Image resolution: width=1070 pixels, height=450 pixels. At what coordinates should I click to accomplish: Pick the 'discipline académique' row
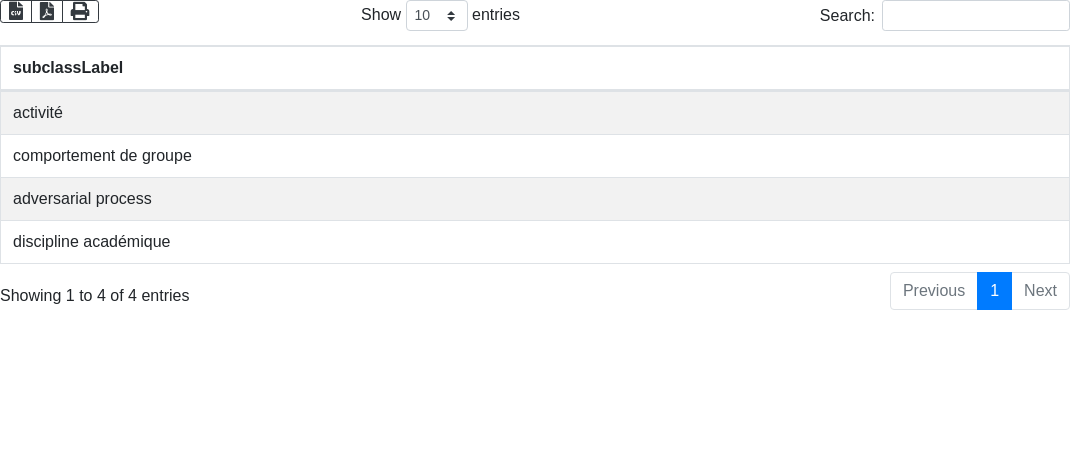coord(92,242)
